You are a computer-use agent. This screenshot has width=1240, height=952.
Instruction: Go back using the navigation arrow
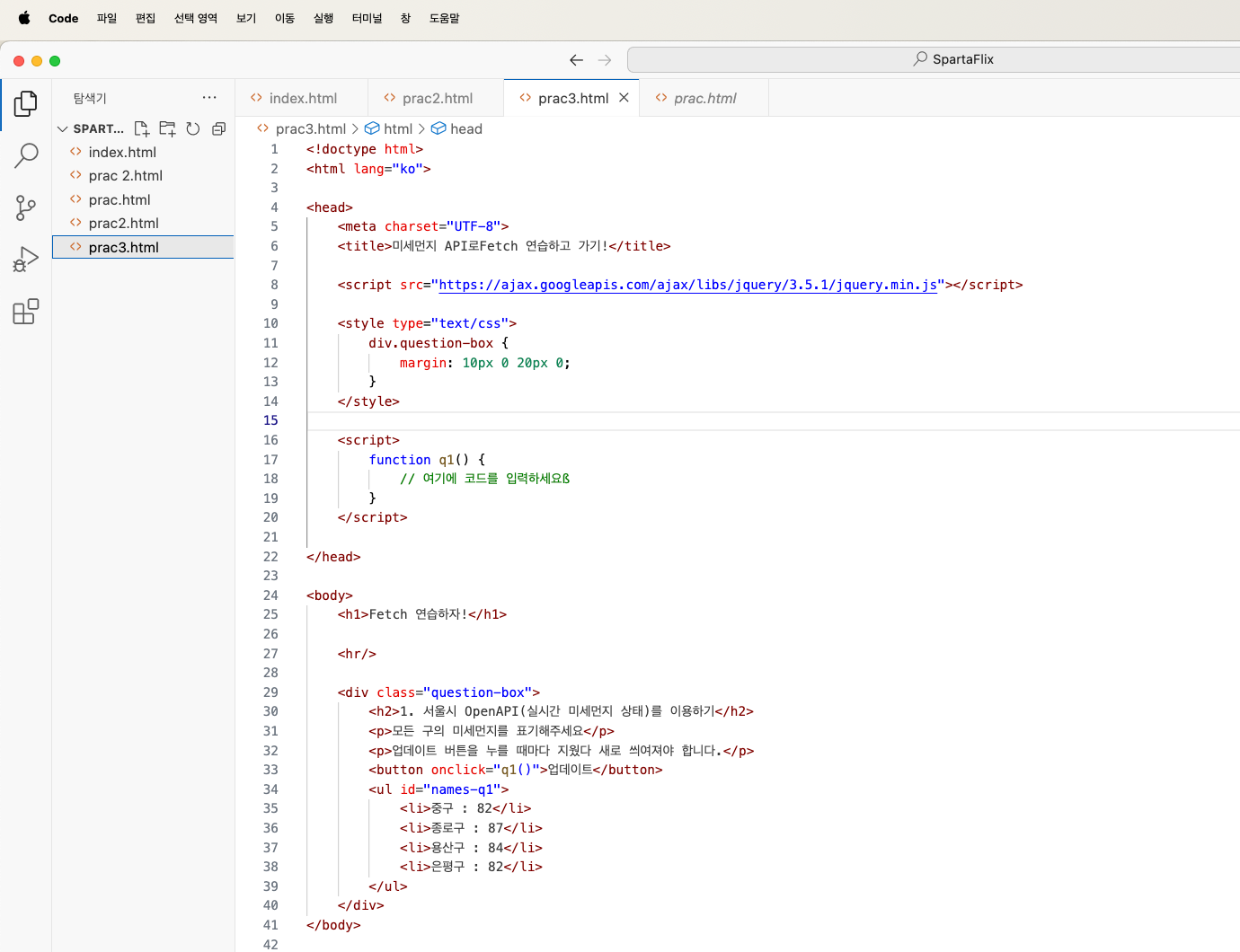coord(576,60)
